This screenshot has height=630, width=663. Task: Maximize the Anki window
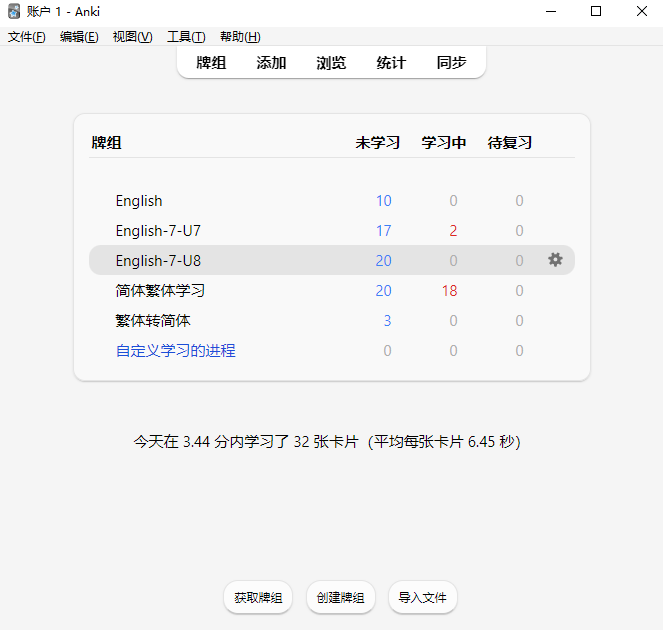coord(596,11)
